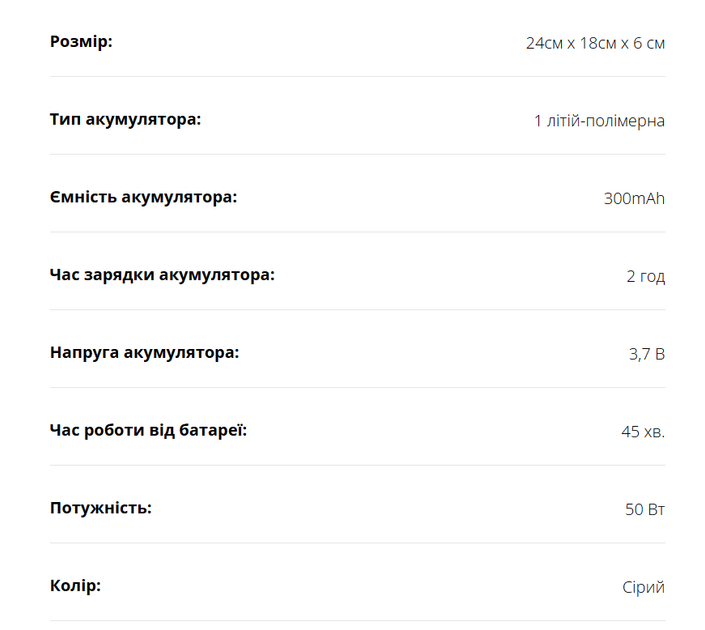Click the Напруга акумулятора label
The image size is (705, 630).
(144, 353)
